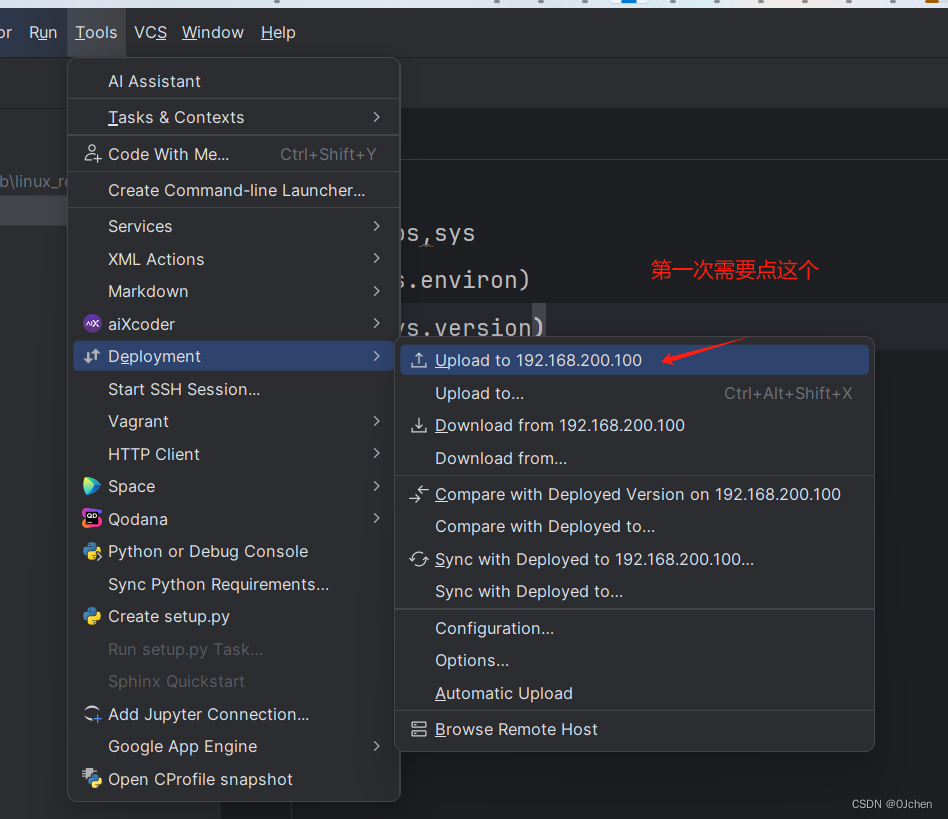Click Python or Debug Console label
Screen dimensions: 948x819
point(208,551)
